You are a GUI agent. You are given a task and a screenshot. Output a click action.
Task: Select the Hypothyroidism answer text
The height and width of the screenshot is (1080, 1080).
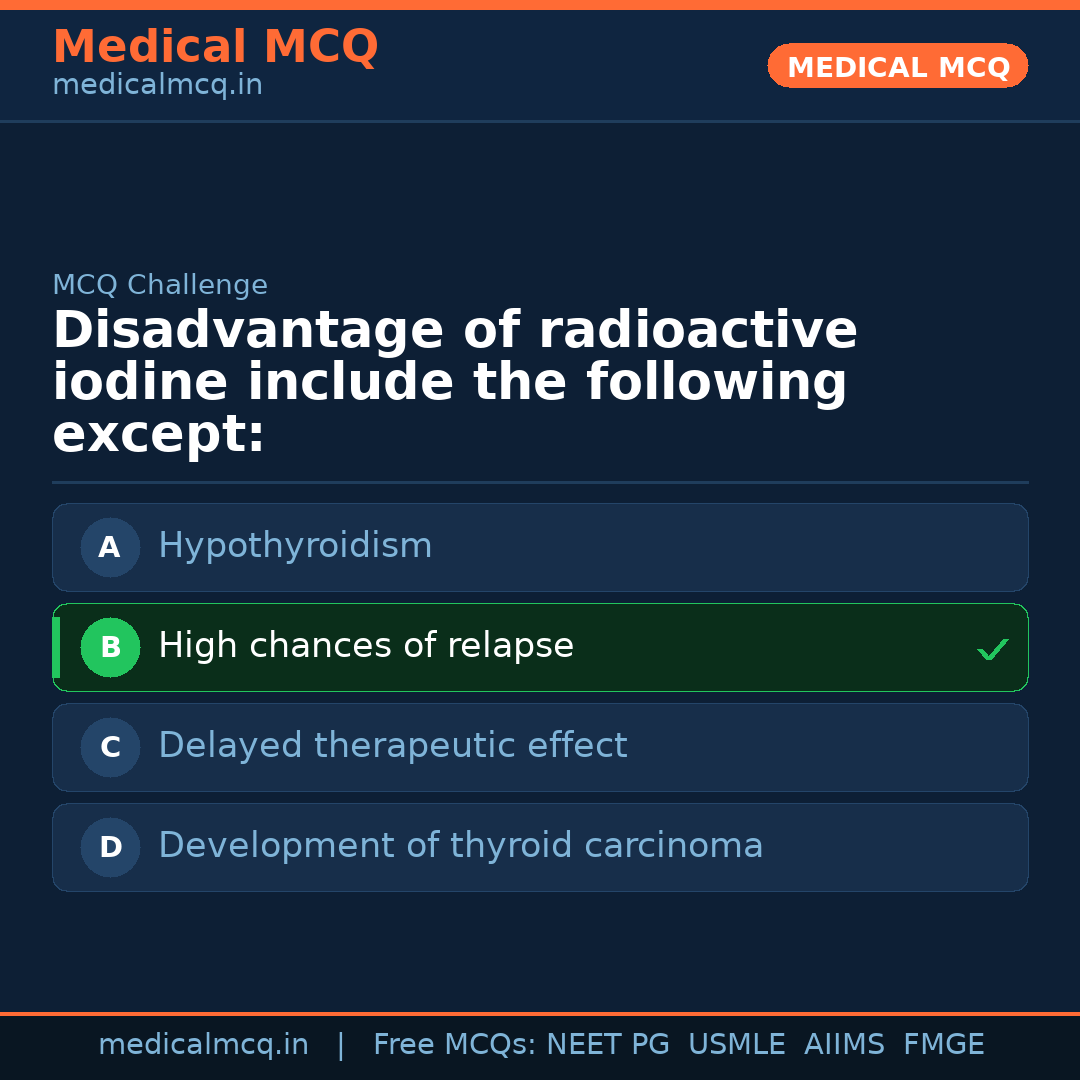[x=295, y=546]
